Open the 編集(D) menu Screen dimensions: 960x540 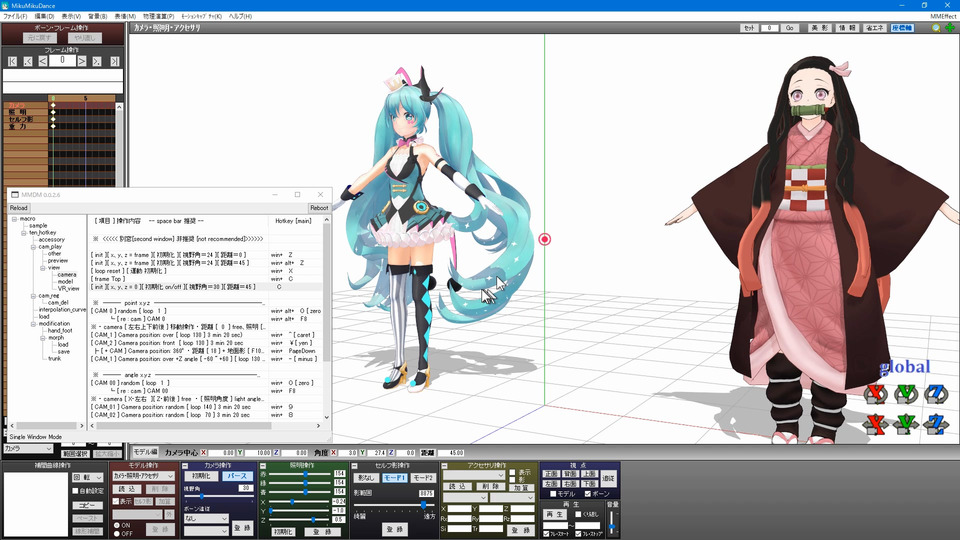click(x=44, y=17)
